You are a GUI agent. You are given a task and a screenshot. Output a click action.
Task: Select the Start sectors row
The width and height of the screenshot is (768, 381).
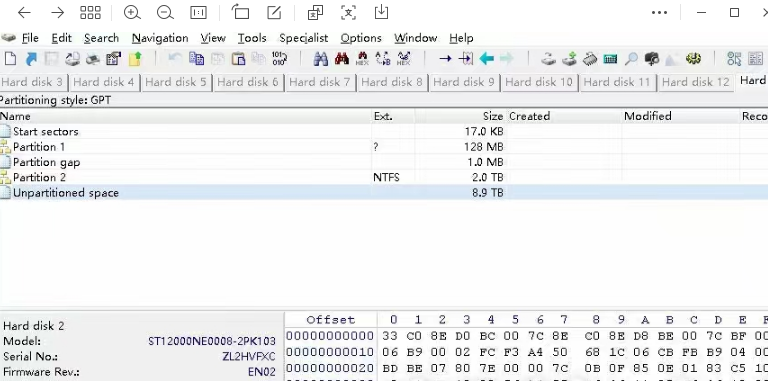[384, 131]
